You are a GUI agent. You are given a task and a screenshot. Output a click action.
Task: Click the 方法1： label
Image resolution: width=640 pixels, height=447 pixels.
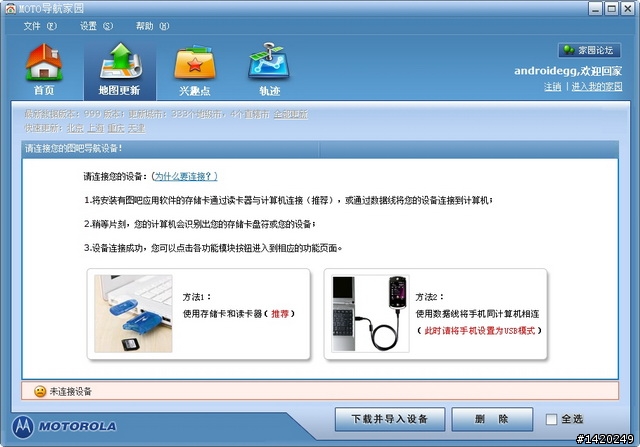[x=196, y=297]
